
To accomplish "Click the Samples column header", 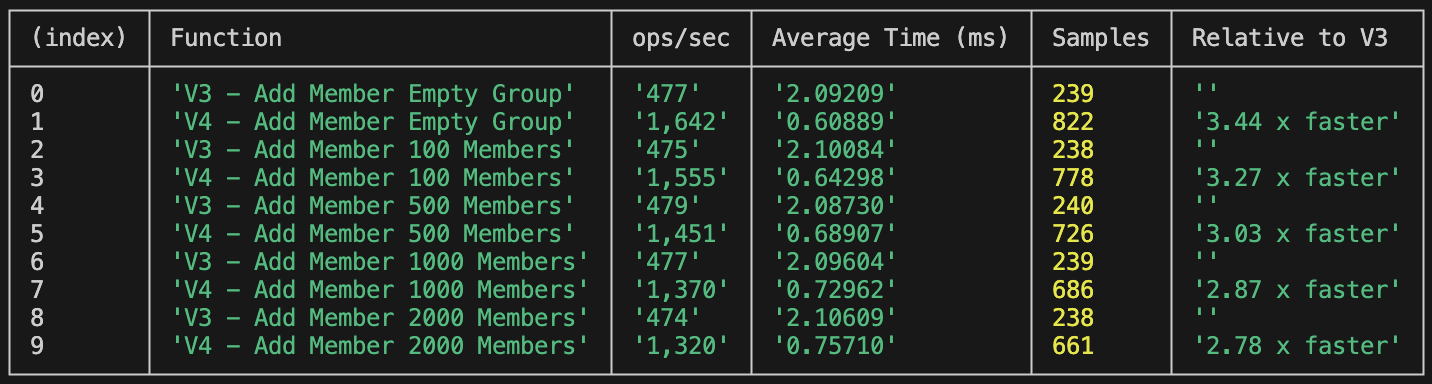I will (x=1100, y=38).
